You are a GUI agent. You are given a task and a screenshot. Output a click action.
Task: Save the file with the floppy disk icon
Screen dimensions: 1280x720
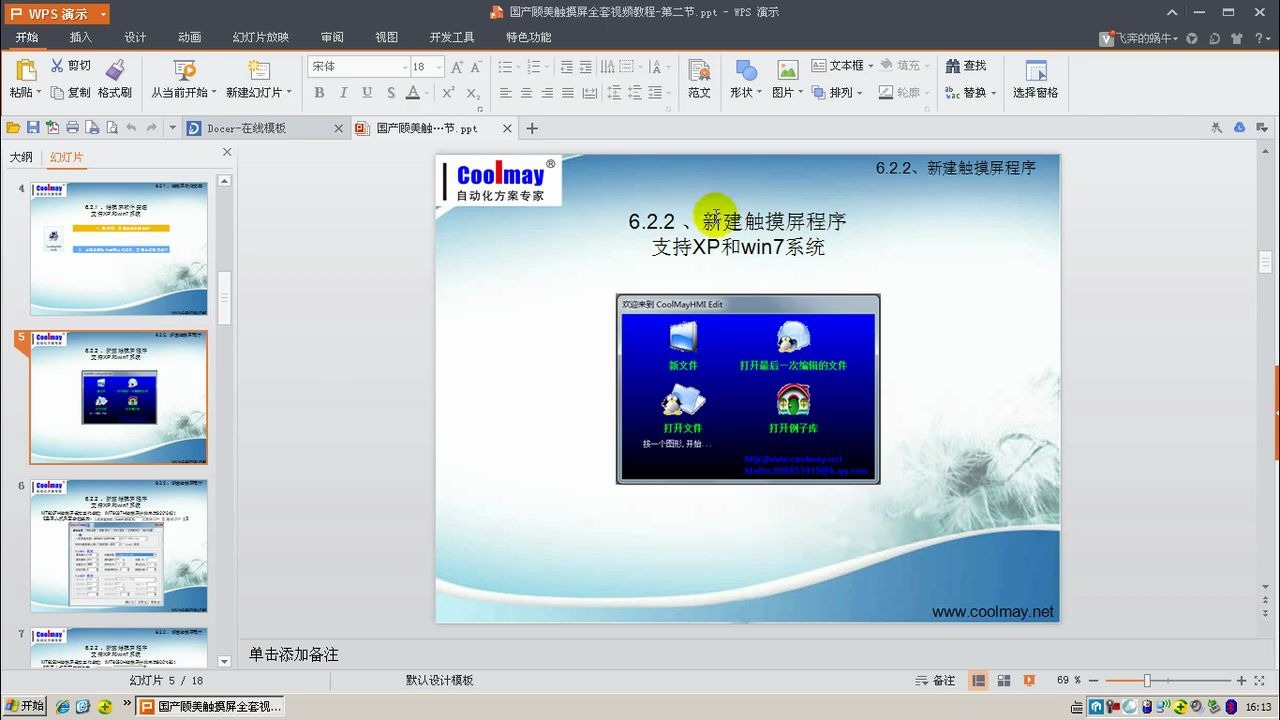33,128
